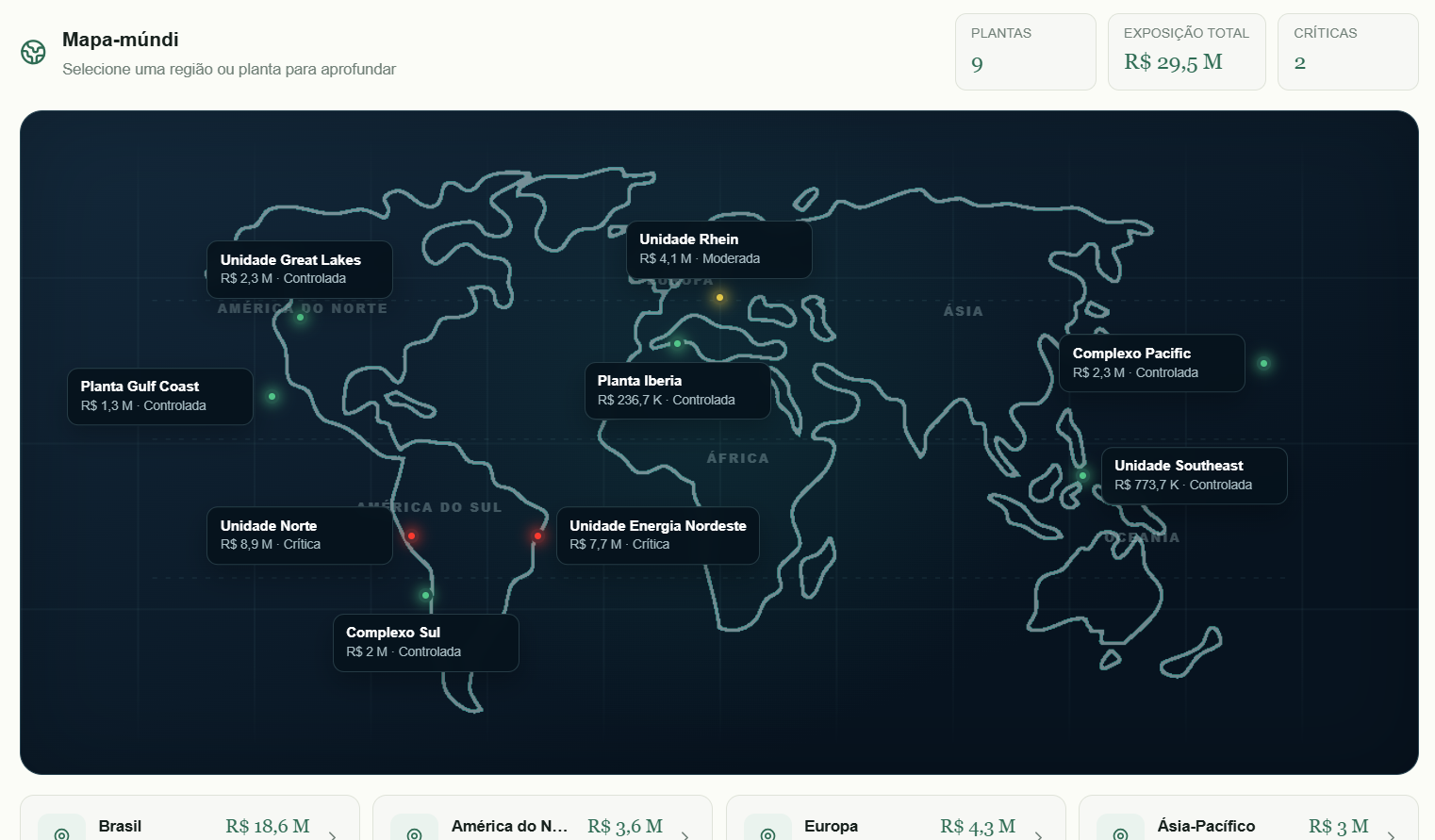Click the ÁSIA region label on map
1435x840 pixels.
[964, 311]
